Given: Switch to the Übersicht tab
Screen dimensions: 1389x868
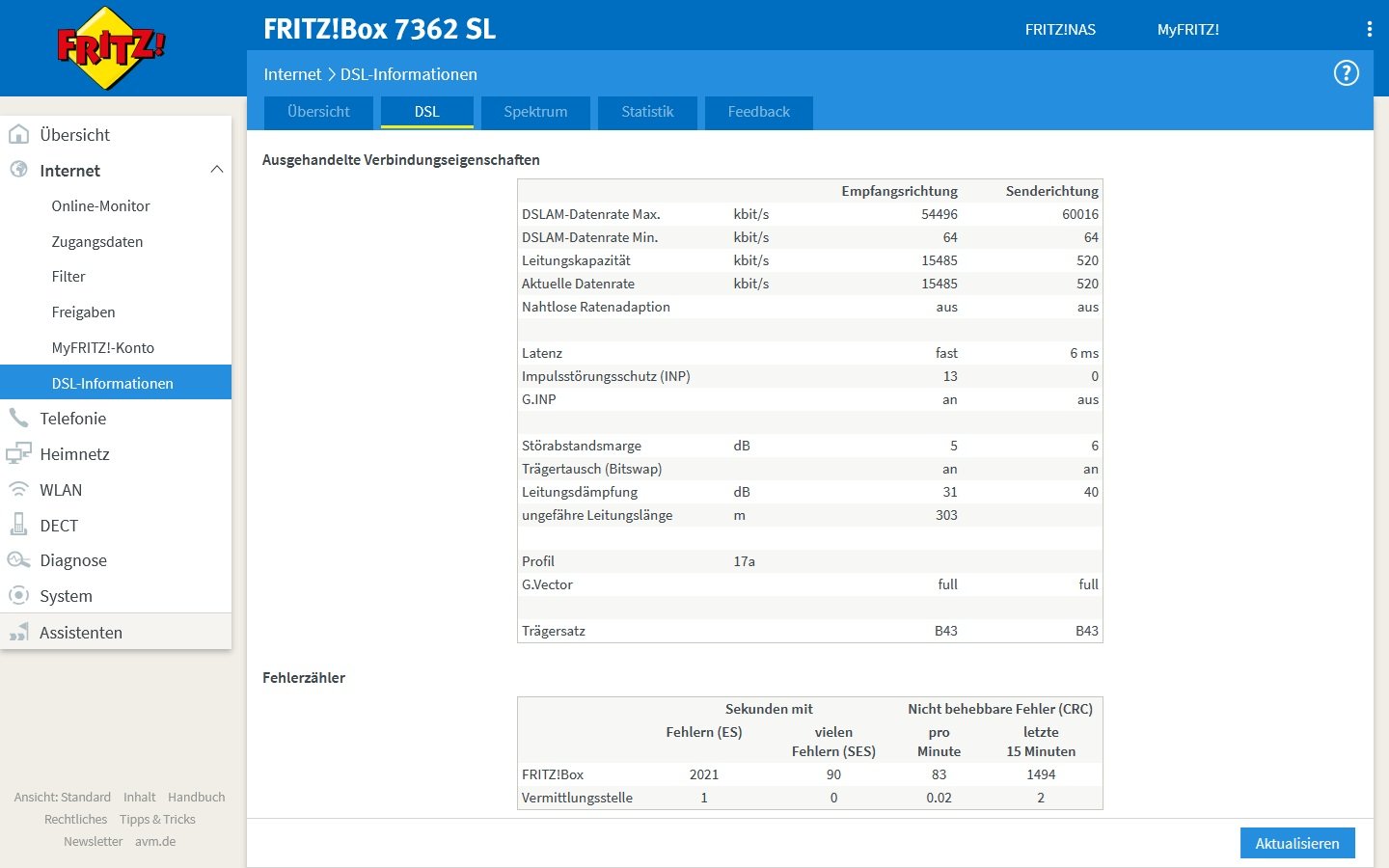Looking at the screenshot, I should [x=318, y=112].
